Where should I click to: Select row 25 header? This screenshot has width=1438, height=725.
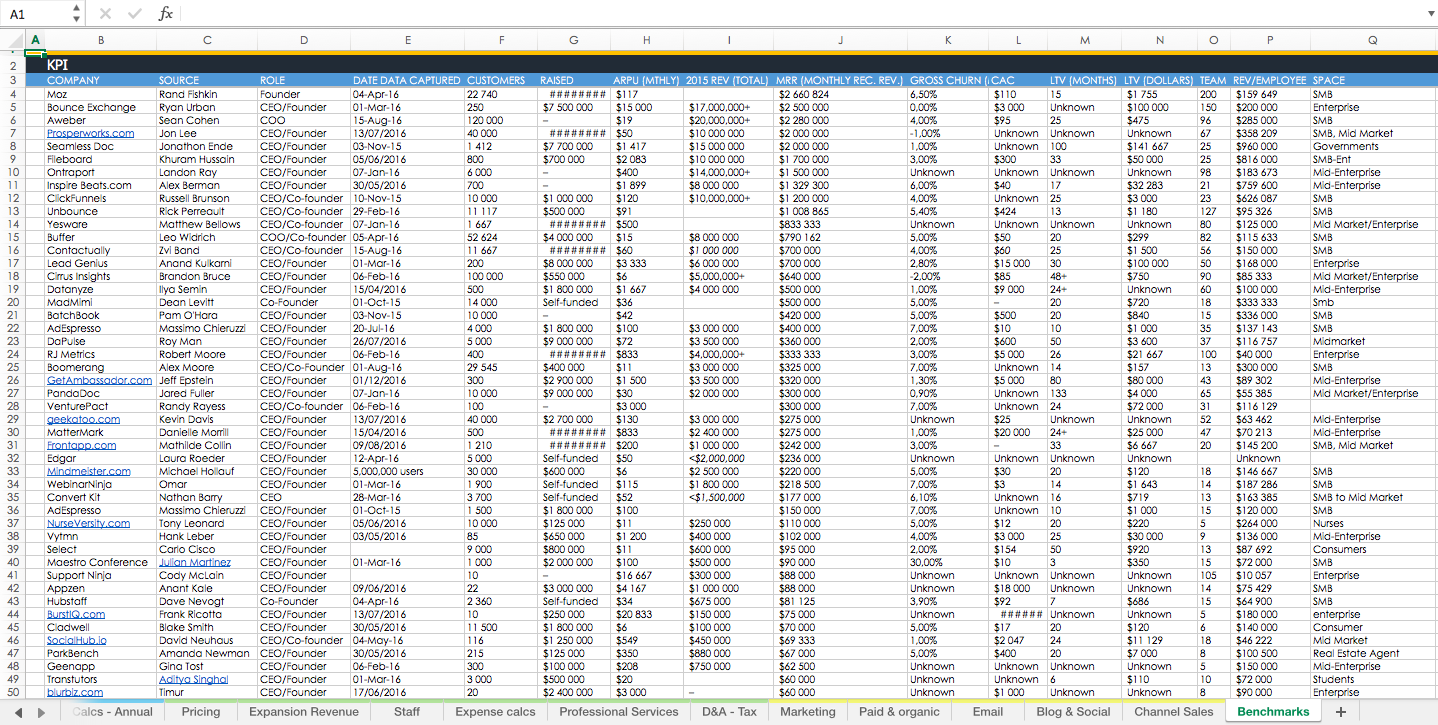pyautogui.click(x=13, y=367)
